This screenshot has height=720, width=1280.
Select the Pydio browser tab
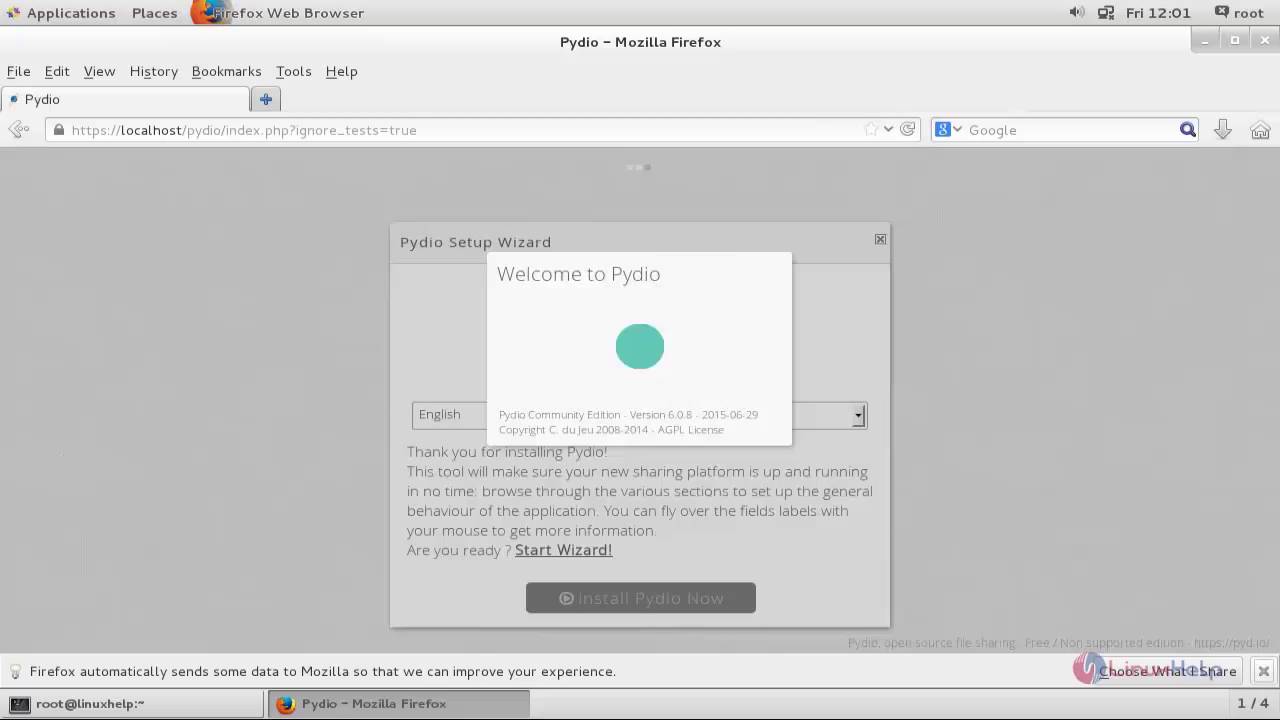(125, 99)
